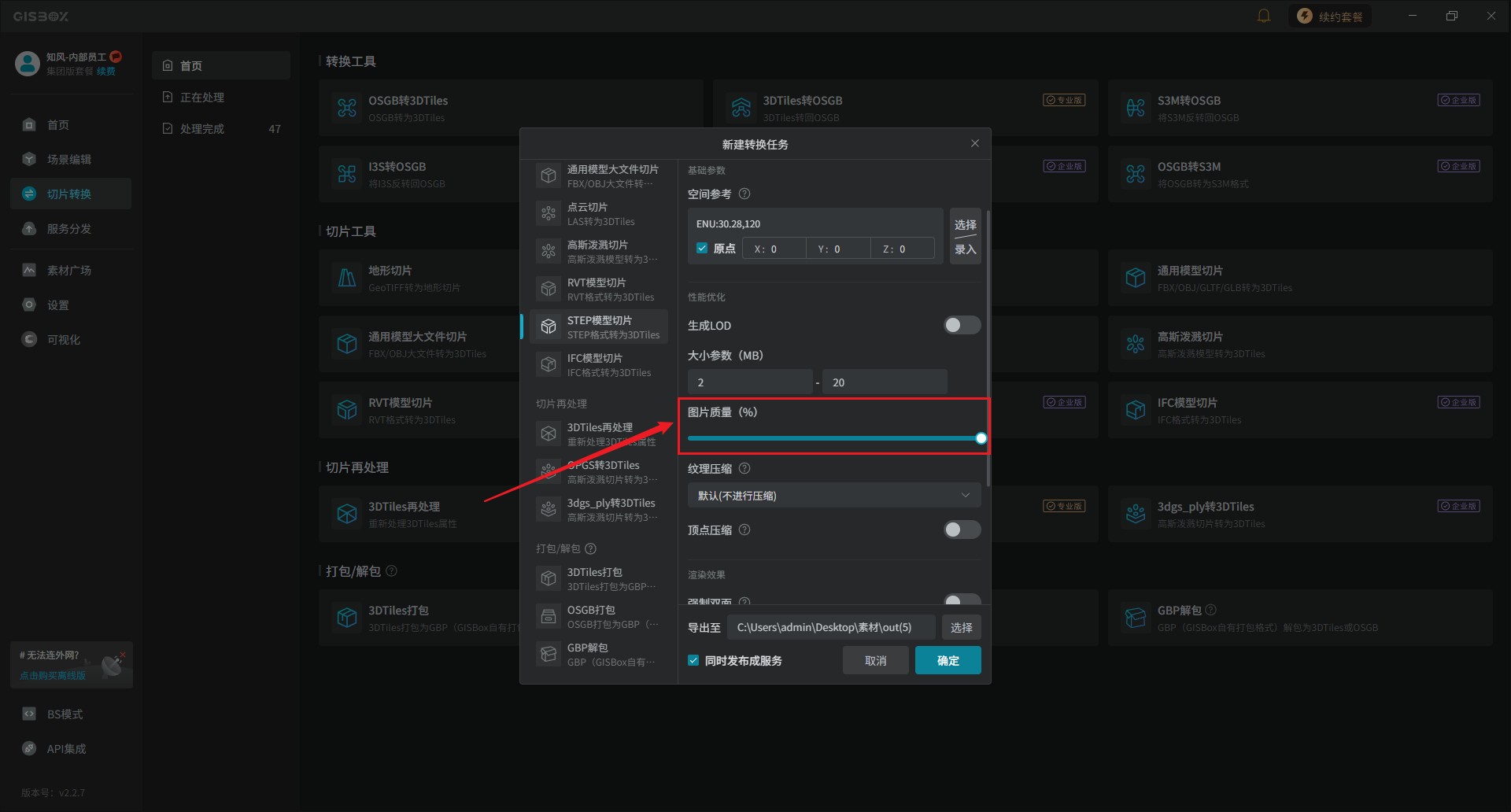This screenshot has height=812, width=1511.
Task: Select 点云切片 in the dialog list
Action: click(599, 213)
